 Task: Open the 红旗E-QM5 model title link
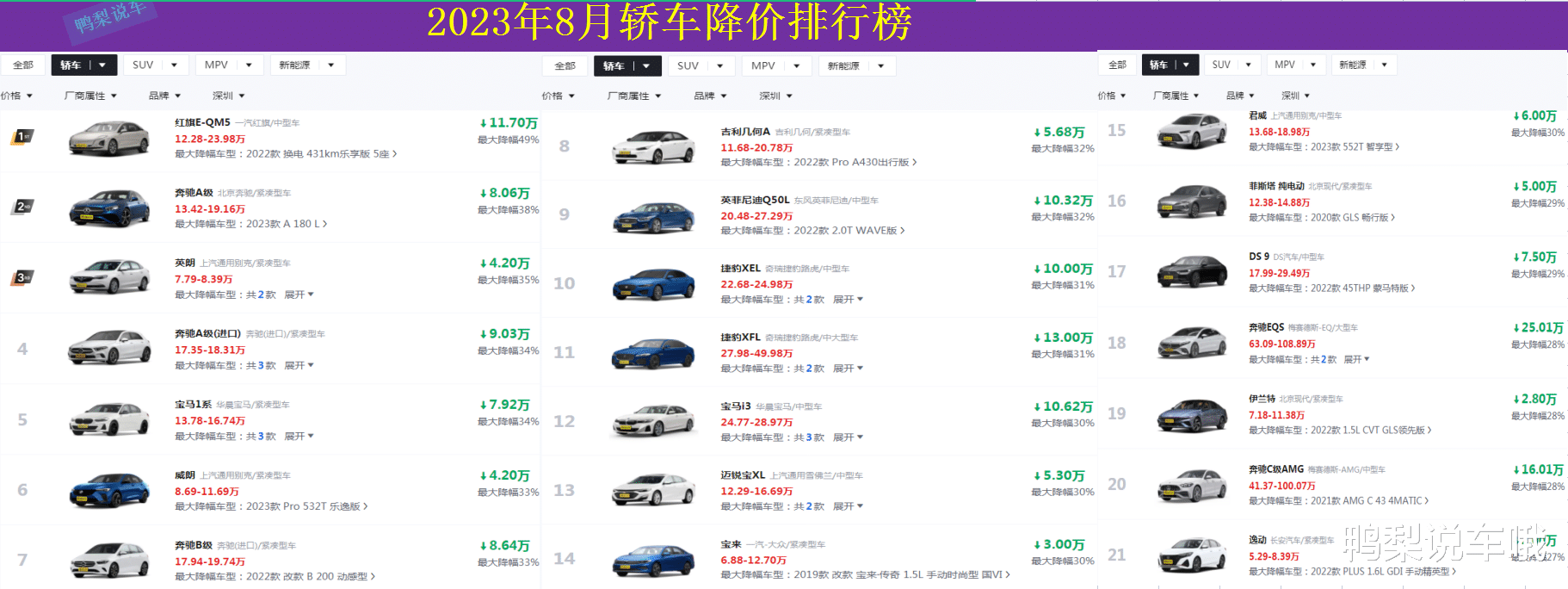(x=202, y=122)
